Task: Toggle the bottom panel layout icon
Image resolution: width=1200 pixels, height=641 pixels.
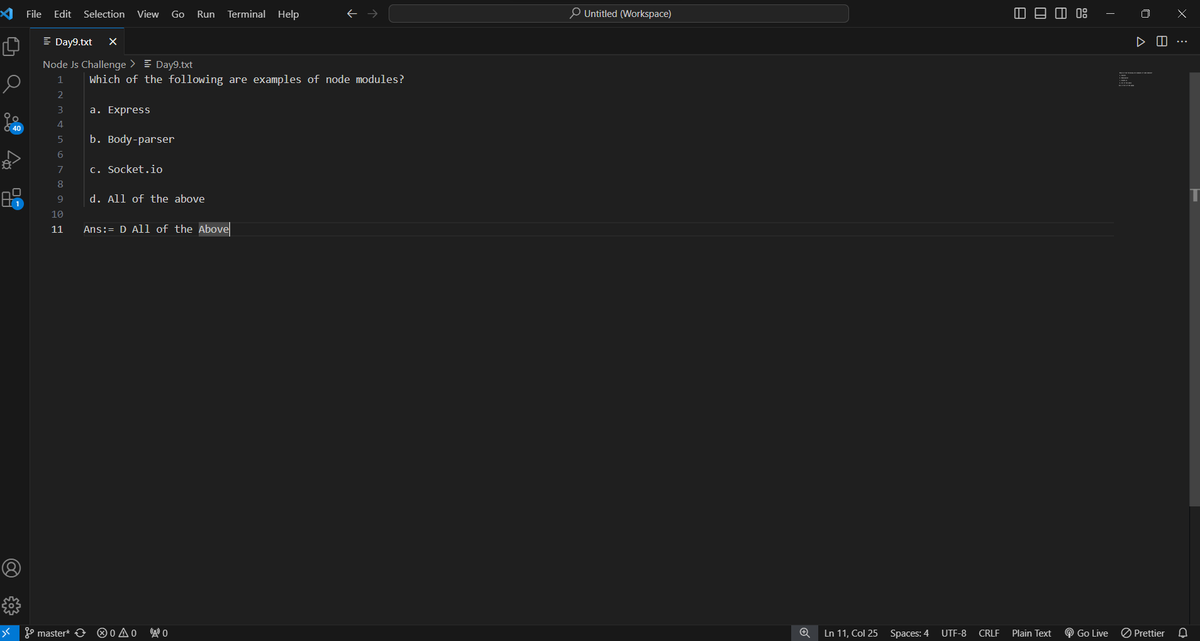Action: [1039, 14]
